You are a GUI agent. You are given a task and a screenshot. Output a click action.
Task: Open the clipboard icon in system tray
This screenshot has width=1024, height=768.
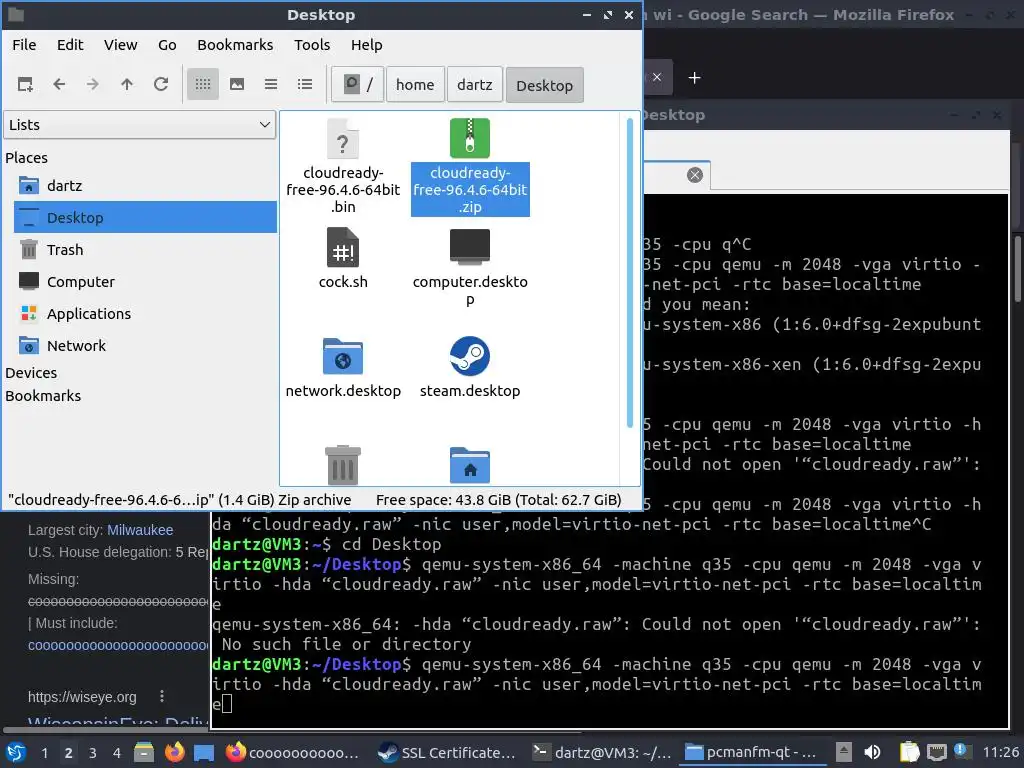point(909,753)
